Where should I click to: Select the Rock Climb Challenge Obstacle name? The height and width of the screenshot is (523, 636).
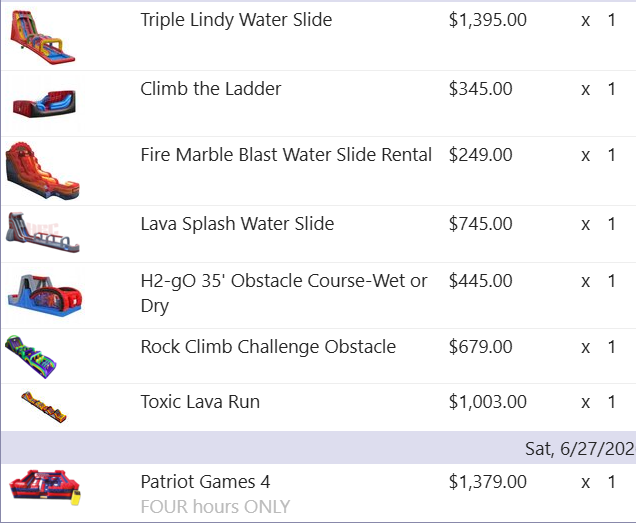point(268,347)
